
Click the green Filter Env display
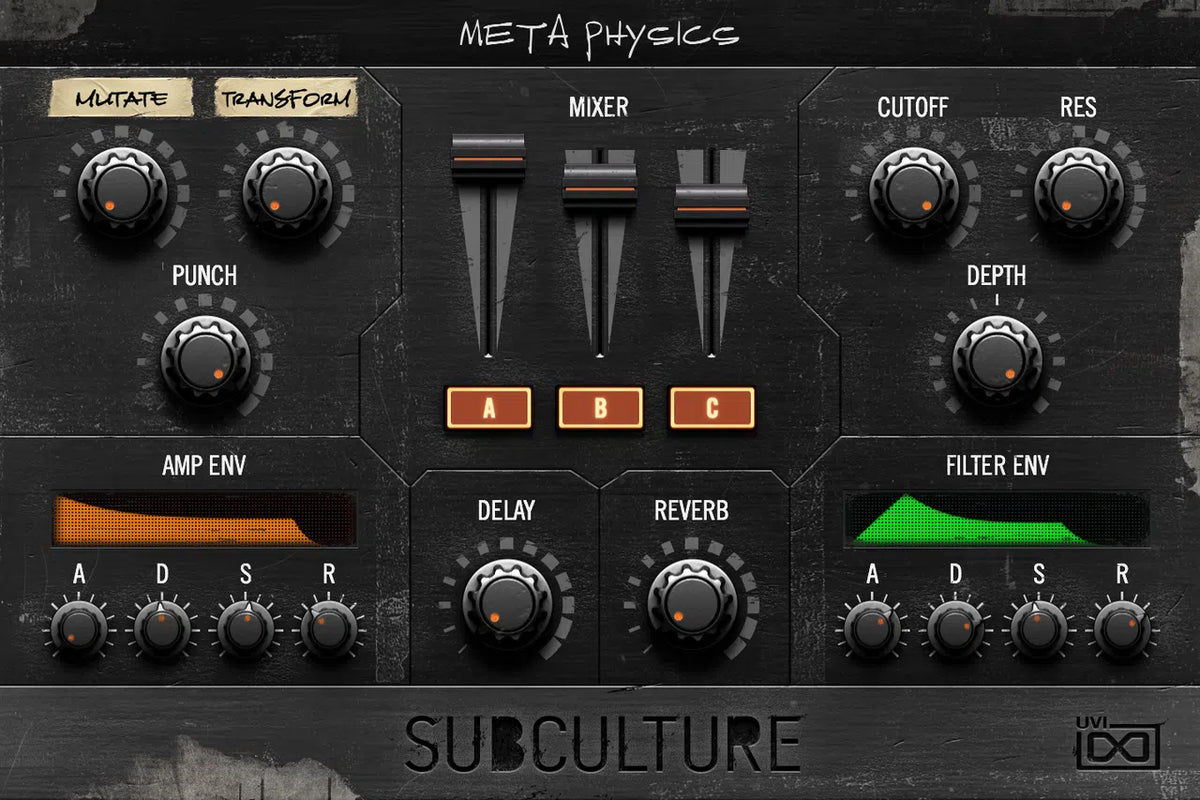pyautogui.click(x=995, y=519)
